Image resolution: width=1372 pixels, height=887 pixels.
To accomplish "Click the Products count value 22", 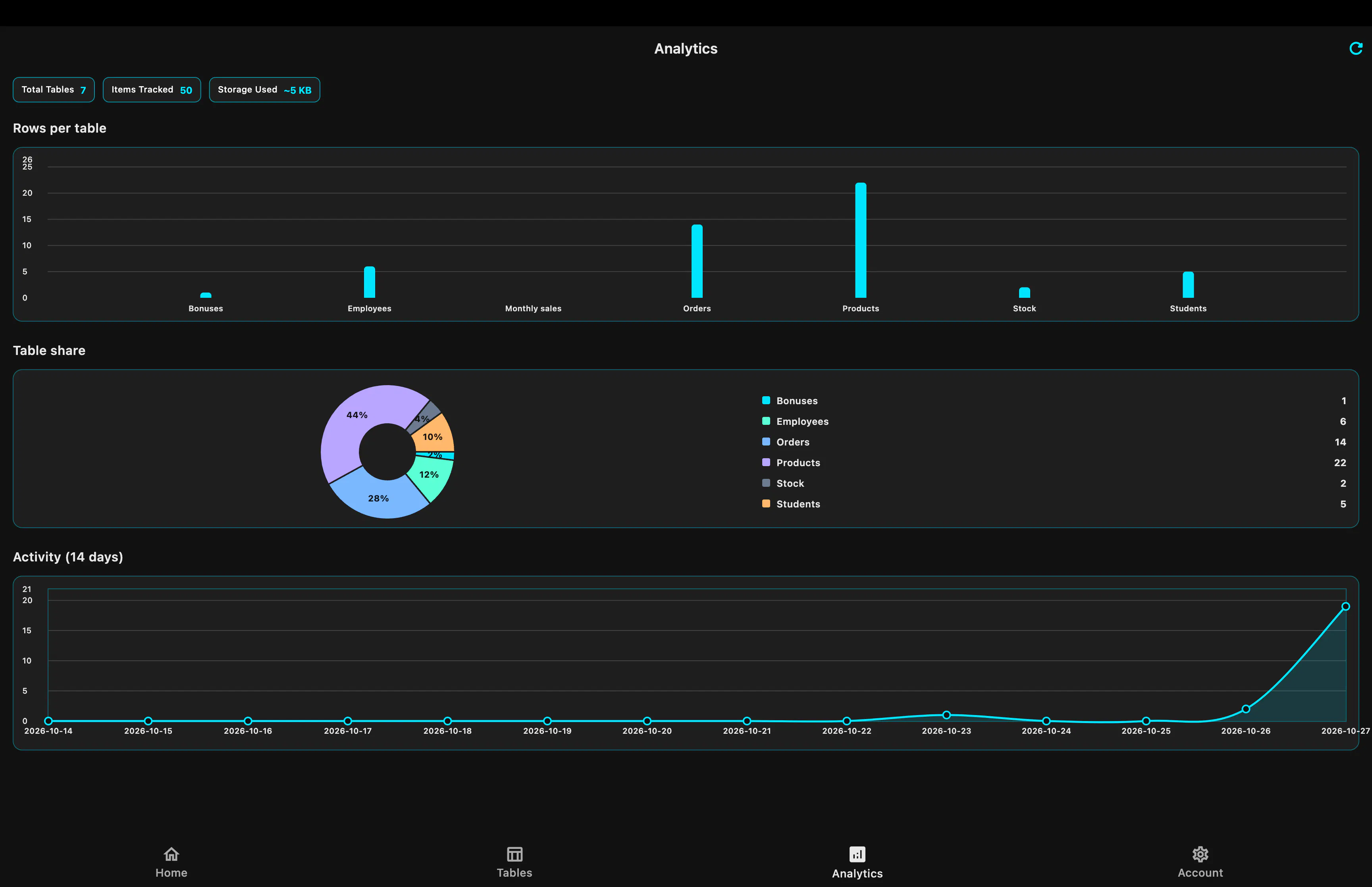I will coord(1340,463).
